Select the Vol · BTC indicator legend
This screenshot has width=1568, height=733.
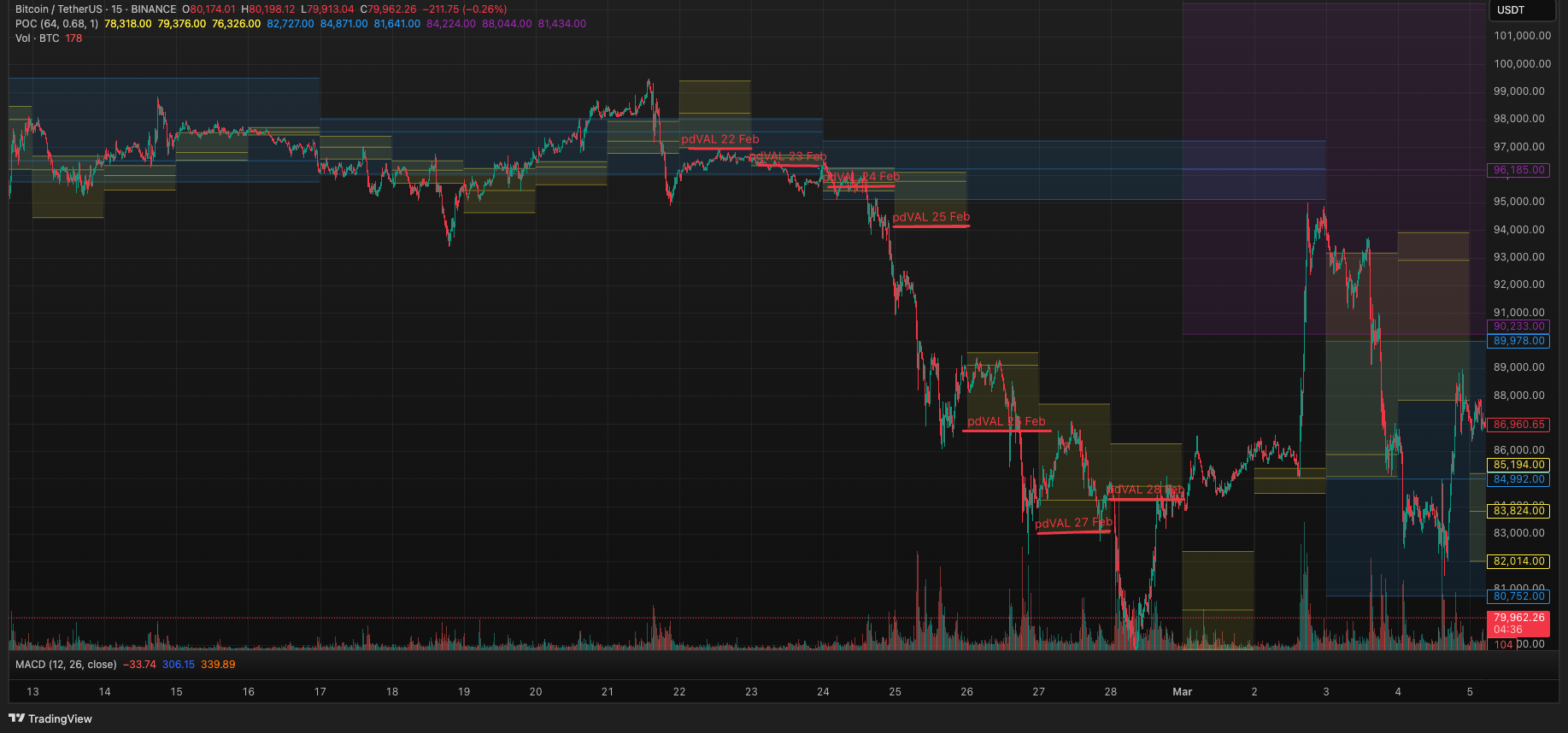[37, 38]
